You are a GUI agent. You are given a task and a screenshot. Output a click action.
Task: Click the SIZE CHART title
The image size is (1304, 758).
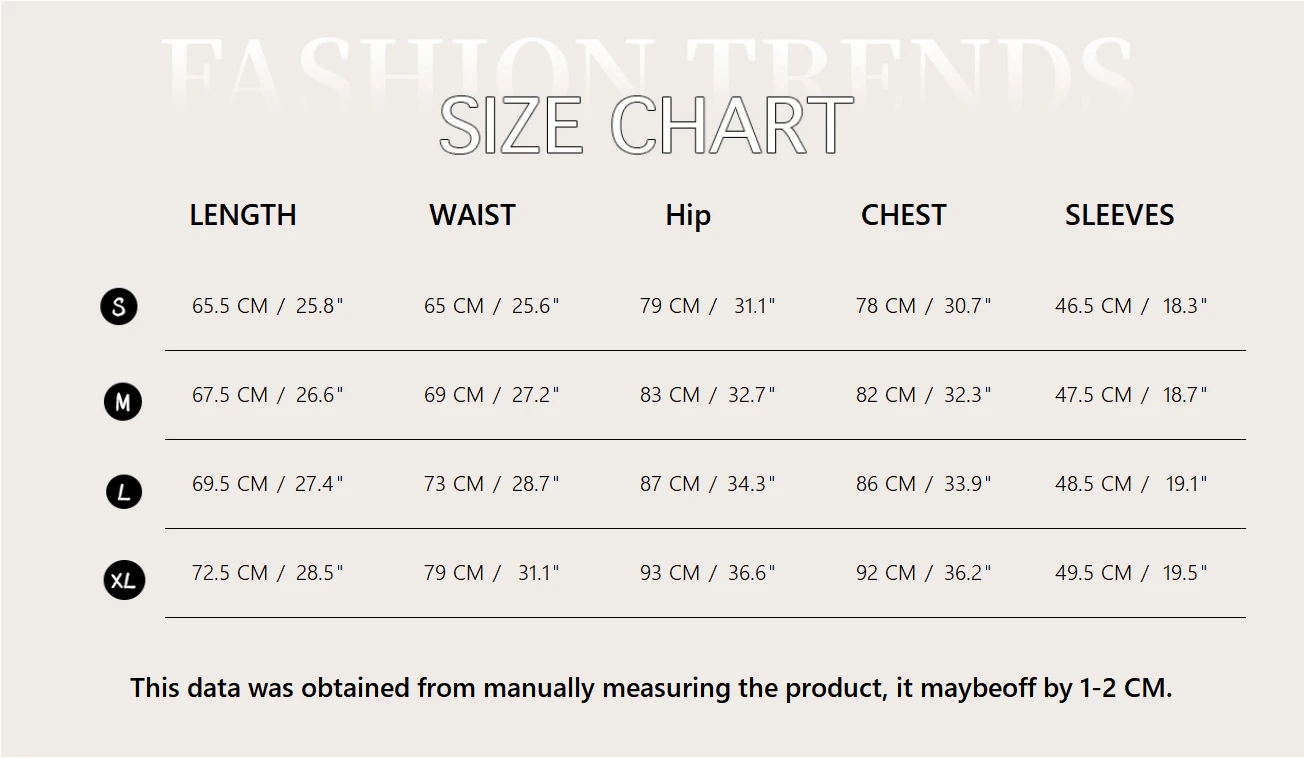(646, 125)
